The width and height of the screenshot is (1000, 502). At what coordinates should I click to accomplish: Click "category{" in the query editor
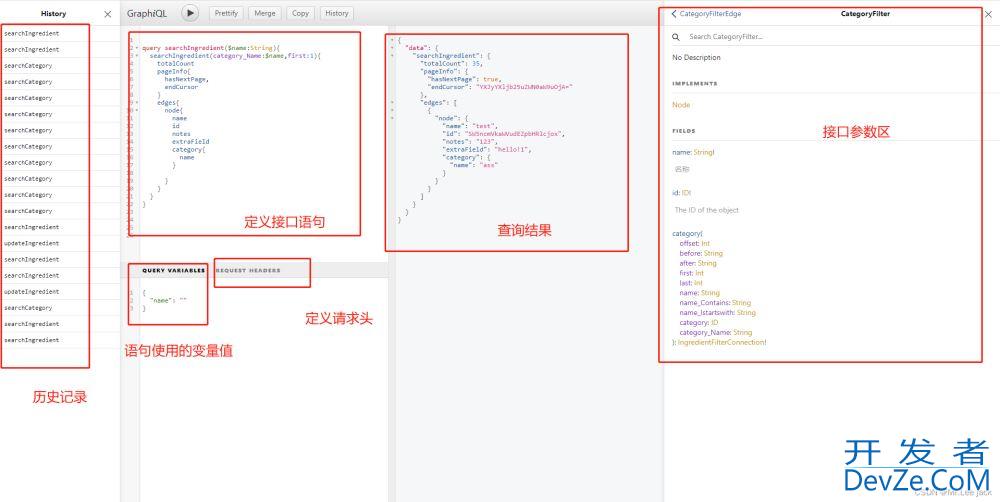[189, 149]
